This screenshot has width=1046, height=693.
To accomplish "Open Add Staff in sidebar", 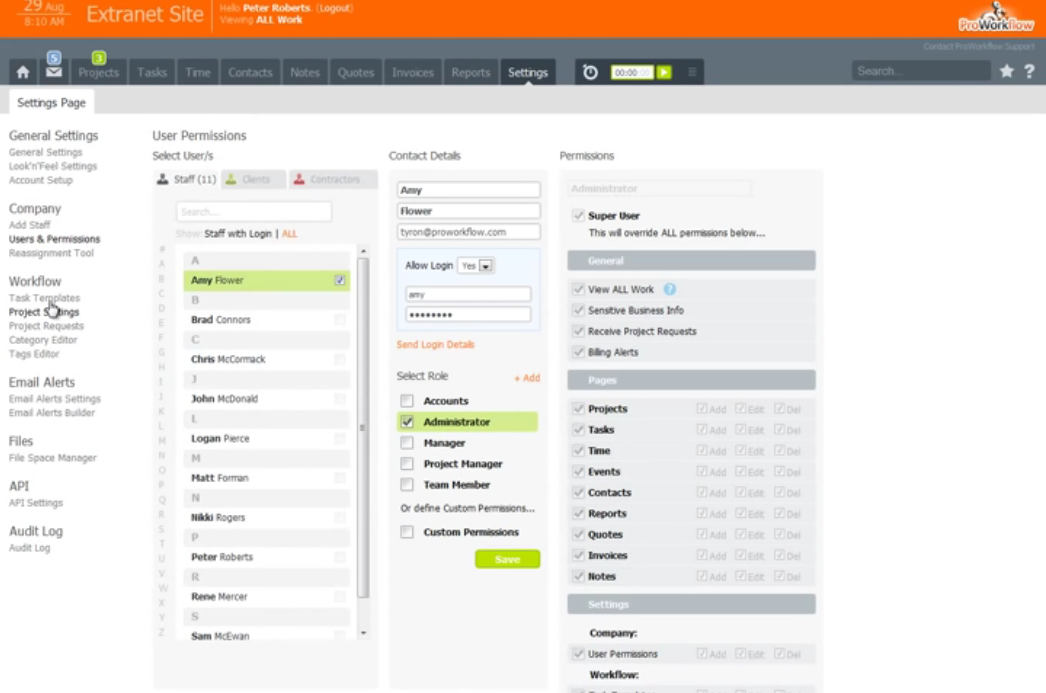I will [29, 225].
